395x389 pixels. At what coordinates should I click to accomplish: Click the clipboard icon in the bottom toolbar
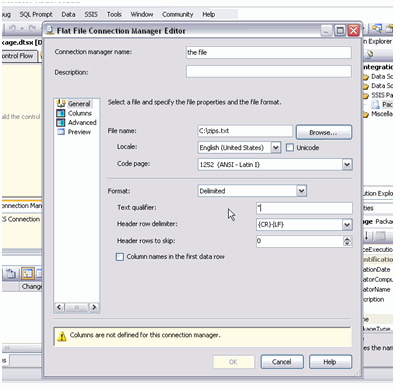pos(11,274)
